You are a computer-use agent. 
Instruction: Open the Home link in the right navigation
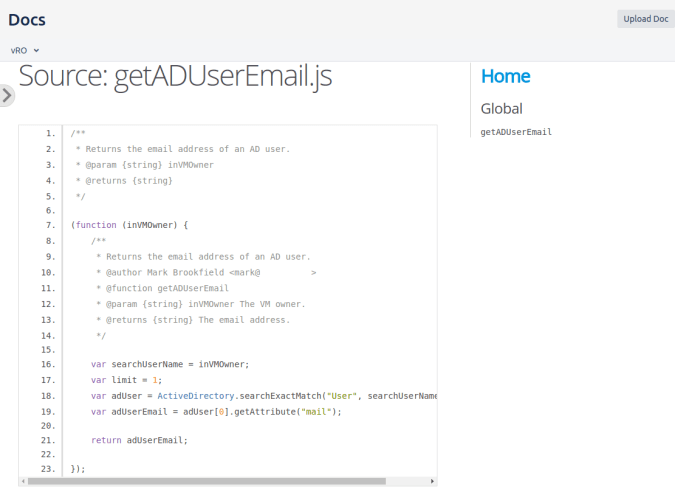(x=505, y=76)
